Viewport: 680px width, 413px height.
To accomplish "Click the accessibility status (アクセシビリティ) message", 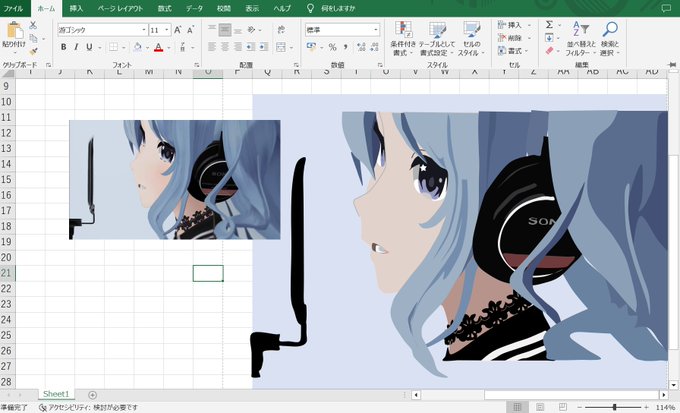I will (88, 407).
